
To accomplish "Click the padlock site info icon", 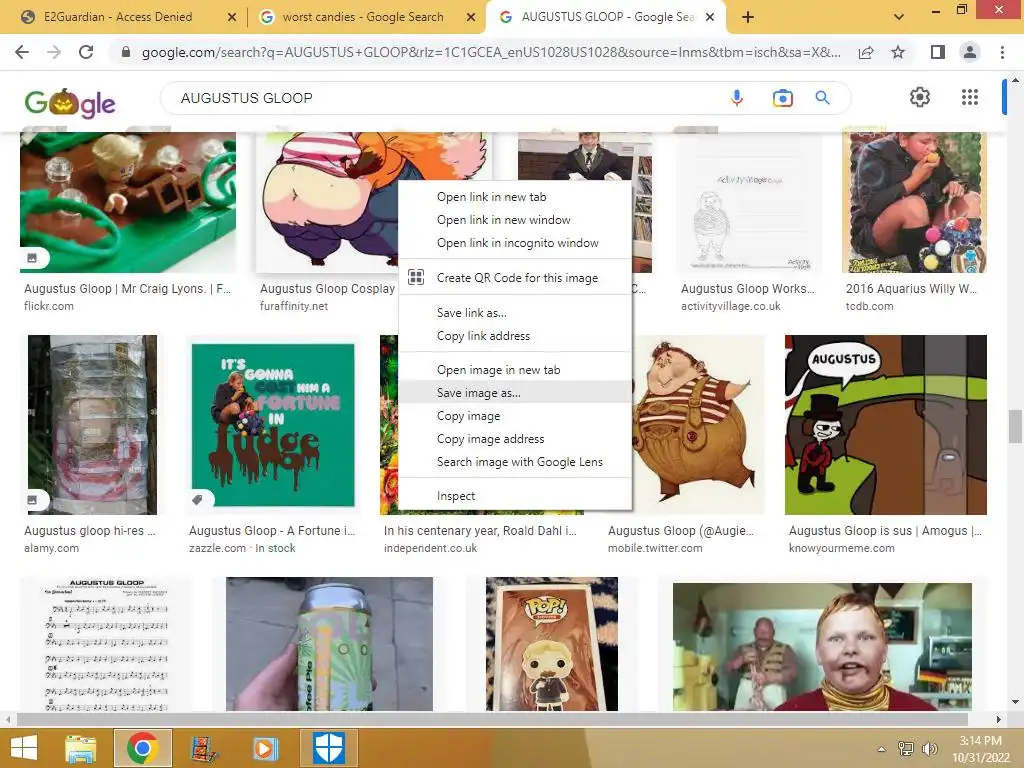I will (x=126, y=52).
